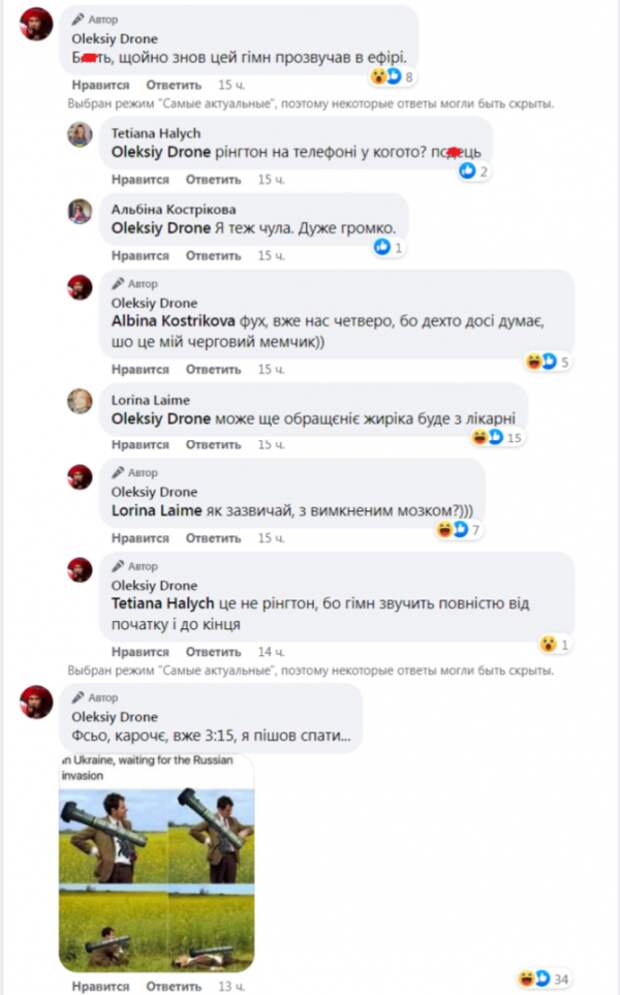Click Lorina Laime profile avatar

[x=80, y=401]
